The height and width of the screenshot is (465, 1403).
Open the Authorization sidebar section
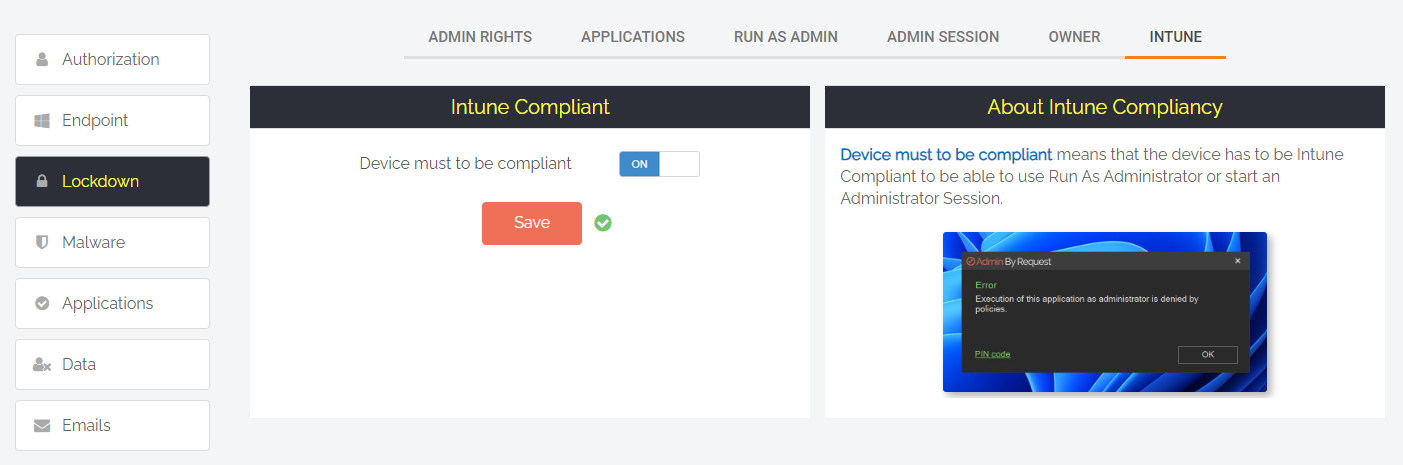112,59
